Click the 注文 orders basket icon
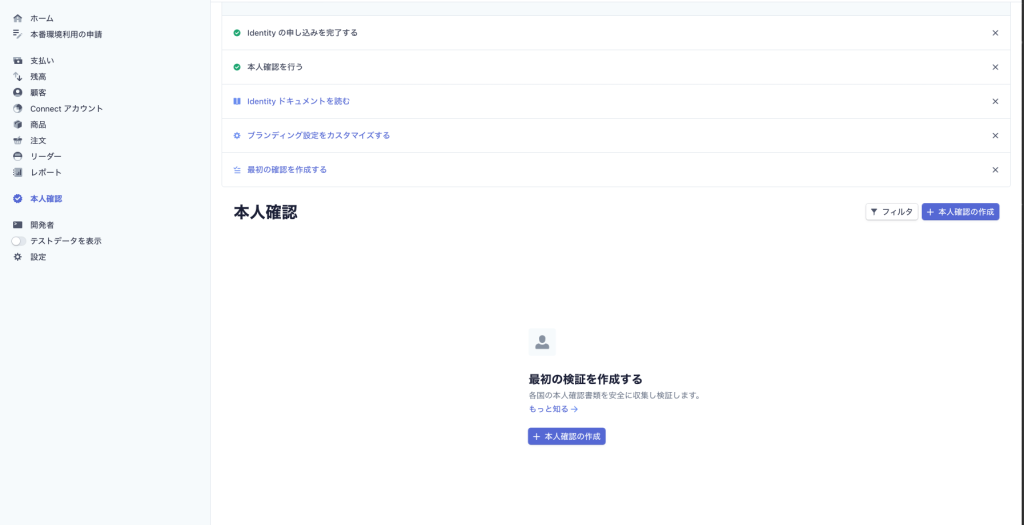Viewport: 1024px width, 525px height. (x=17, y=141)
